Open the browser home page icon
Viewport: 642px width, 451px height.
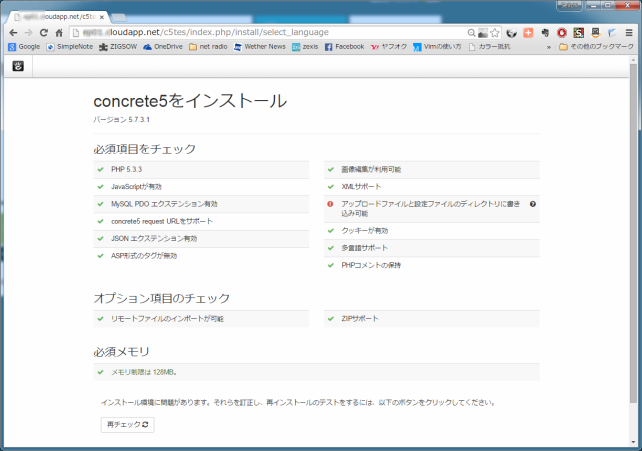pos(59,33)
